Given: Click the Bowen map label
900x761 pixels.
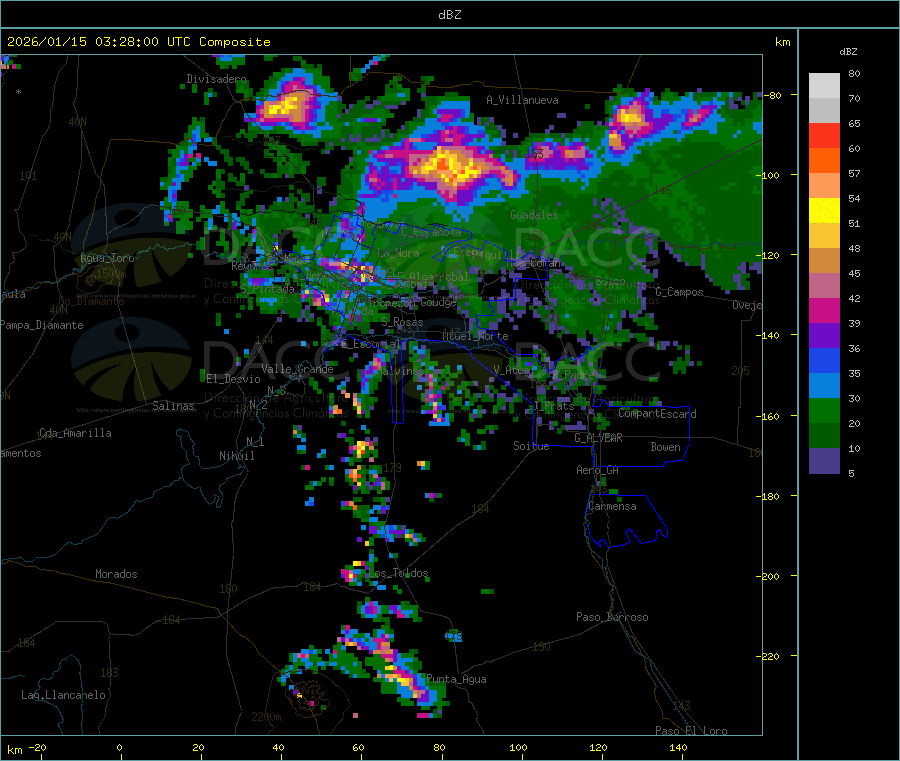Looking at the screenshot, I should click(665, 447).
